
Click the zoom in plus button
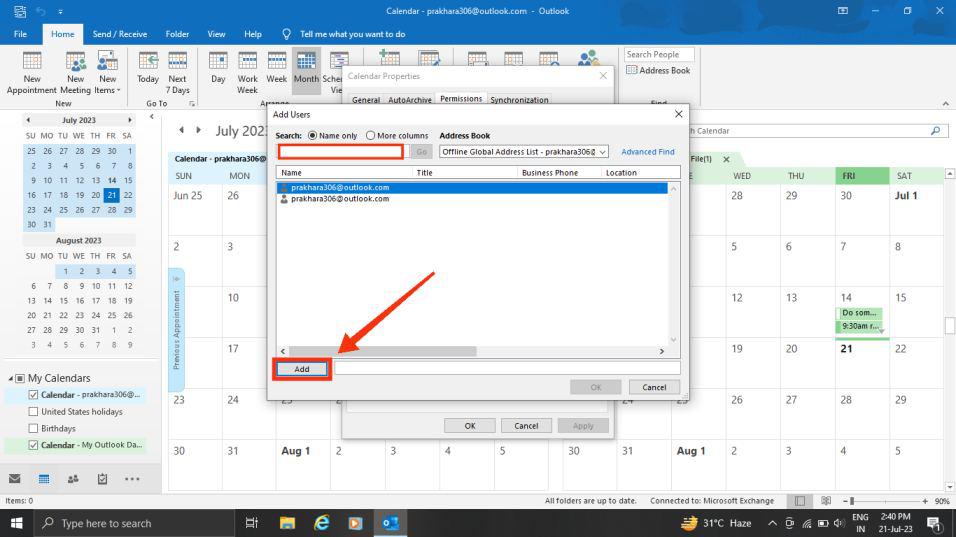point(925,501)
